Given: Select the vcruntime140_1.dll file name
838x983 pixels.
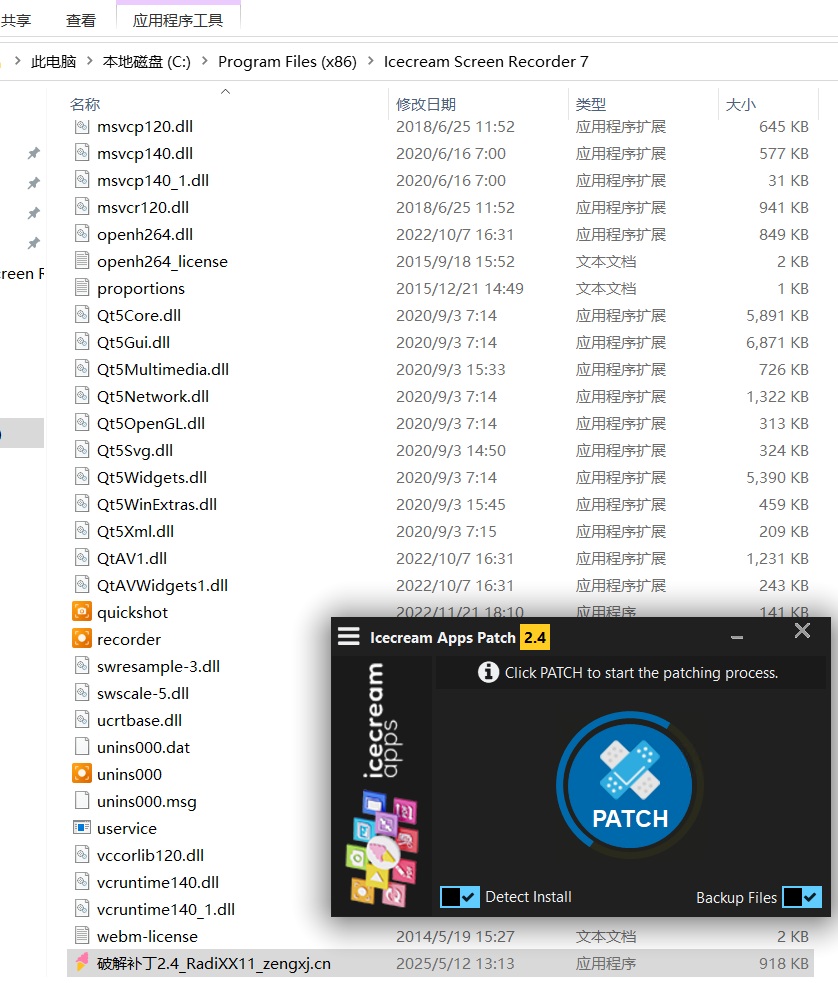Looking at the screenshot, I should pyautogui.click(x=165, y=909).
